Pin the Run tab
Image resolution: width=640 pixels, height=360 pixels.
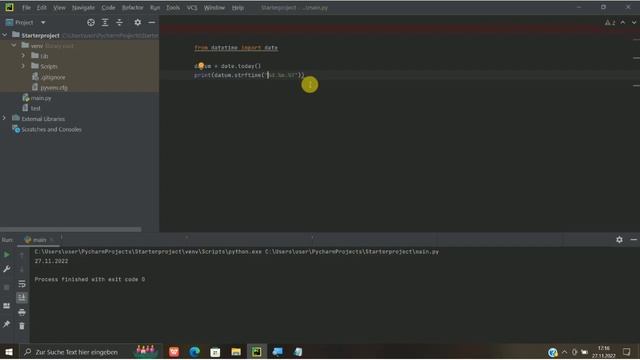click(x=7, y=324)
